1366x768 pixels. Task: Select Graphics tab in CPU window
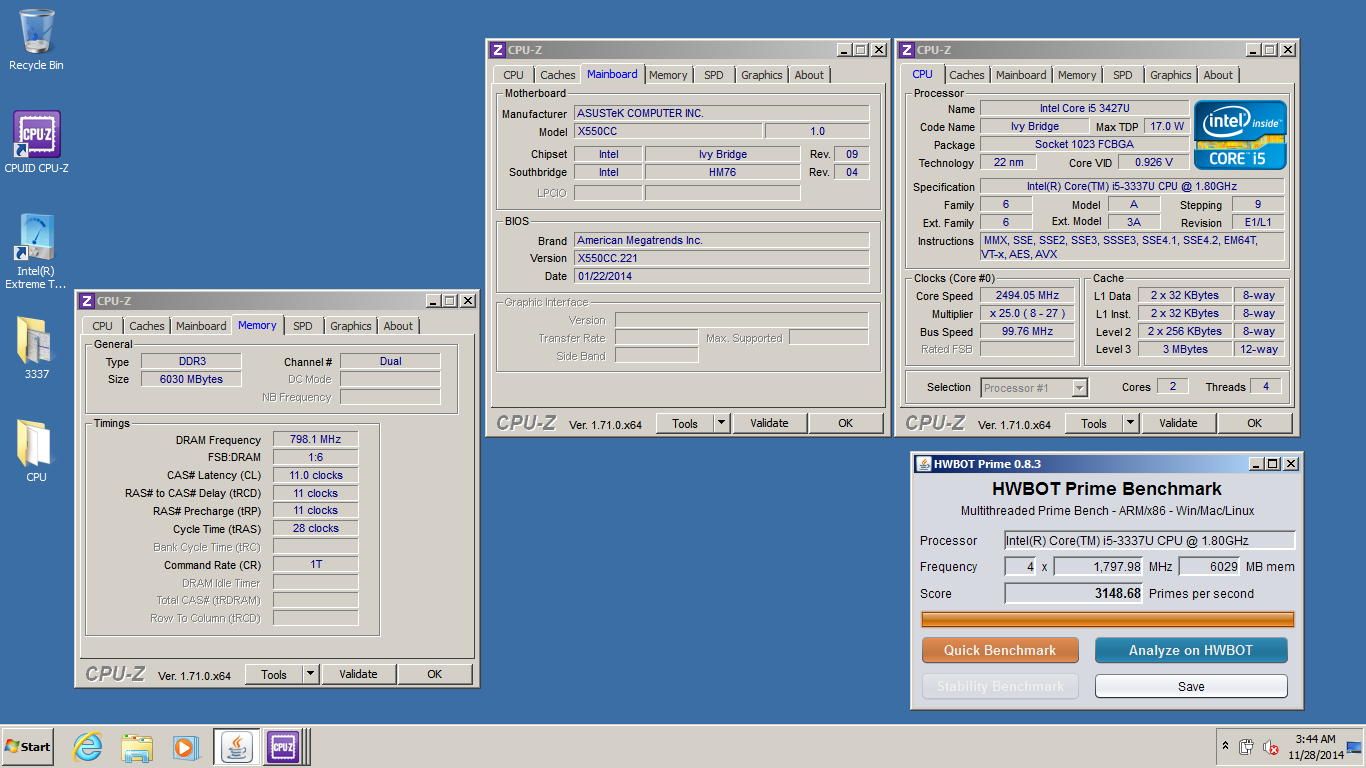pos(1171,75)
